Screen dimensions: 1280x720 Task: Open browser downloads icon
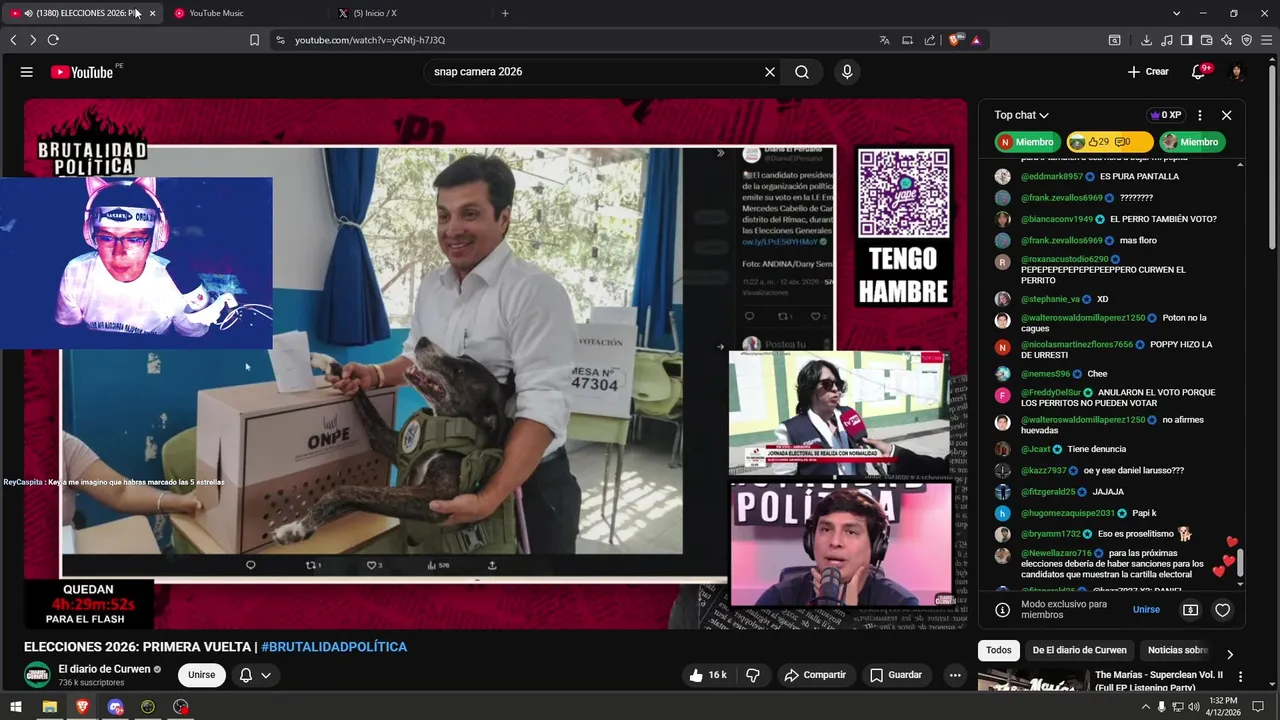[x=1146, y=40]
